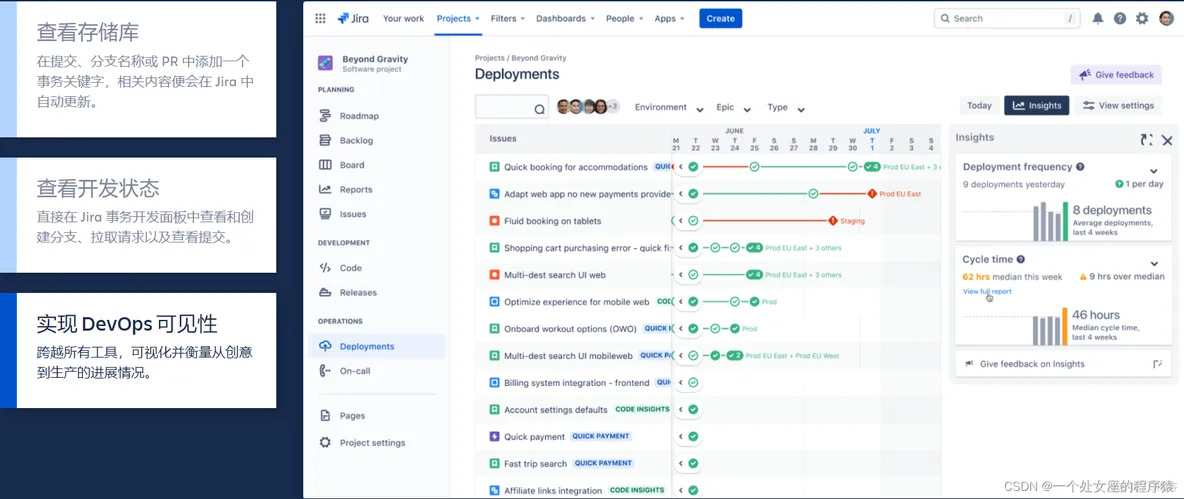Open issue Quick payment

pos(534,437)
